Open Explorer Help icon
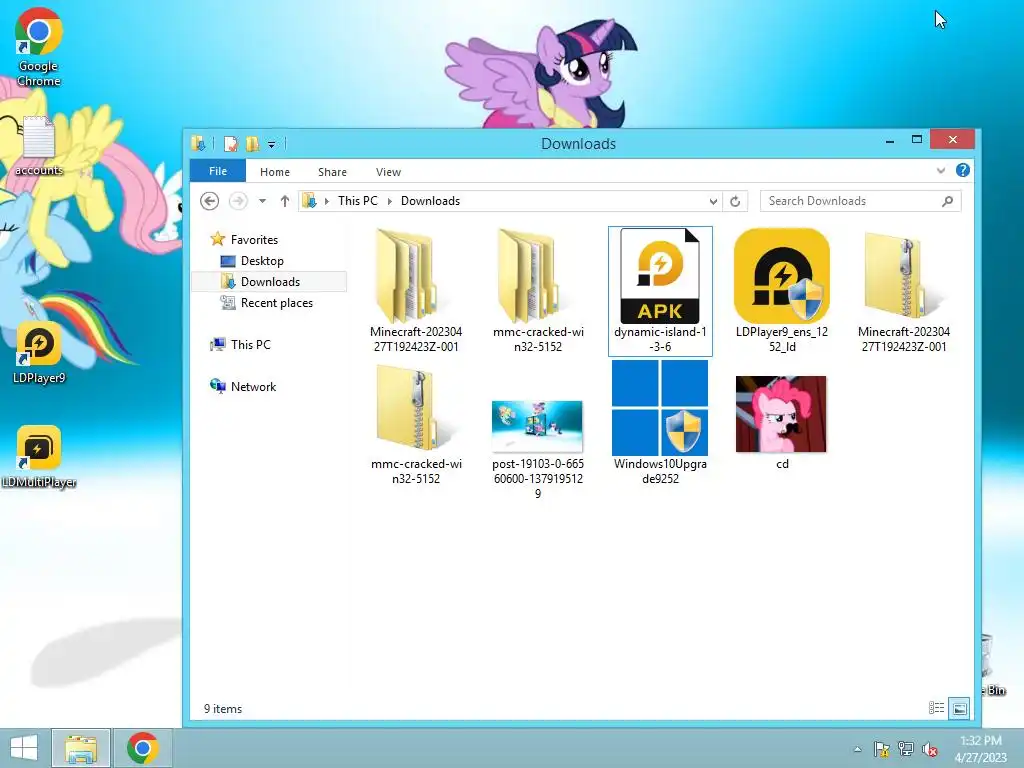Image resolution: width=1024 pixels, height=768 pixels. (x=963, y=170)
